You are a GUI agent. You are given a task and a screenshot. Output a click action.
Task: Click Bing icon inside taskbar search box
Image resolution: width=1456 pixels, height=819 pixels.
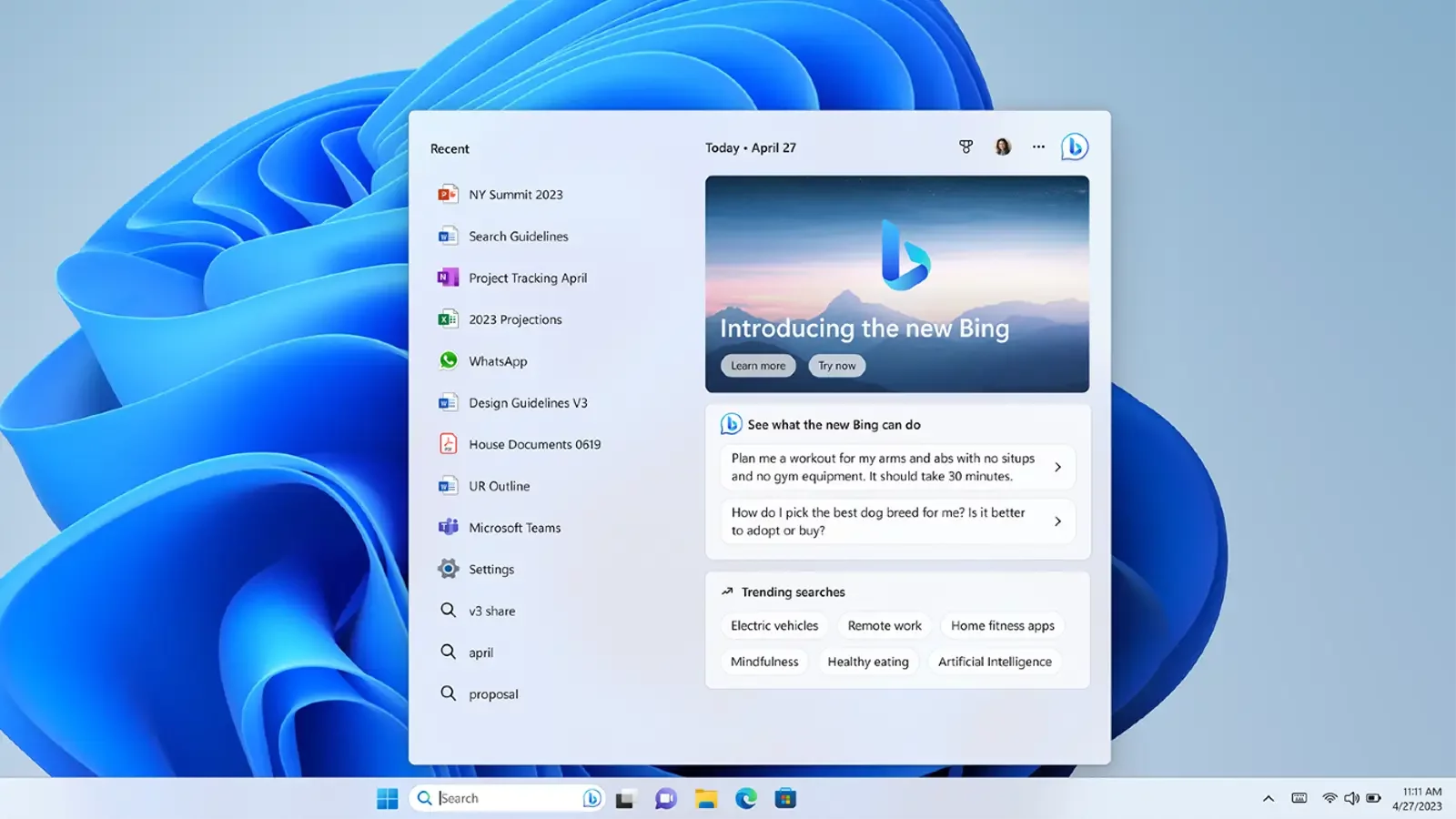pyautogui.click(x=591, y=798)
